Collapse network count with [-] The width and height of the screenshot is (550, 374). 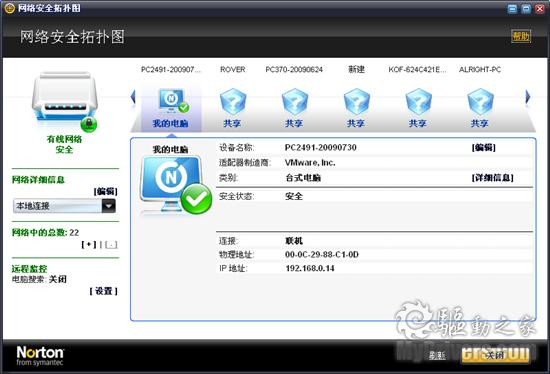[x=111, y=244]
